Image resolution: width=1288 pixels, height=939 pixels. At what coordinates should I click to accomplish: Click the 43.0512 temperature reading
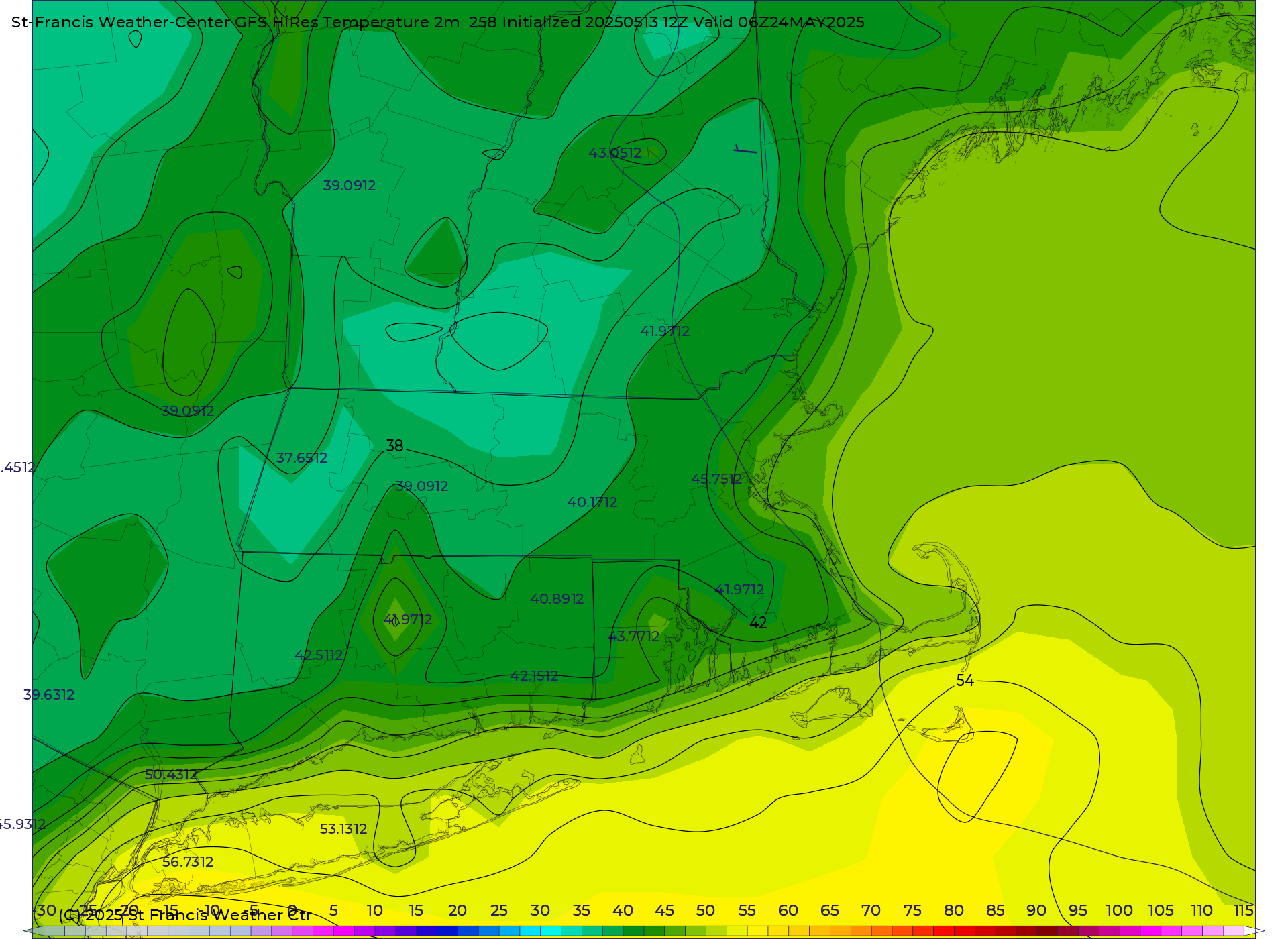pyautogui.click(x=615, y=153)
